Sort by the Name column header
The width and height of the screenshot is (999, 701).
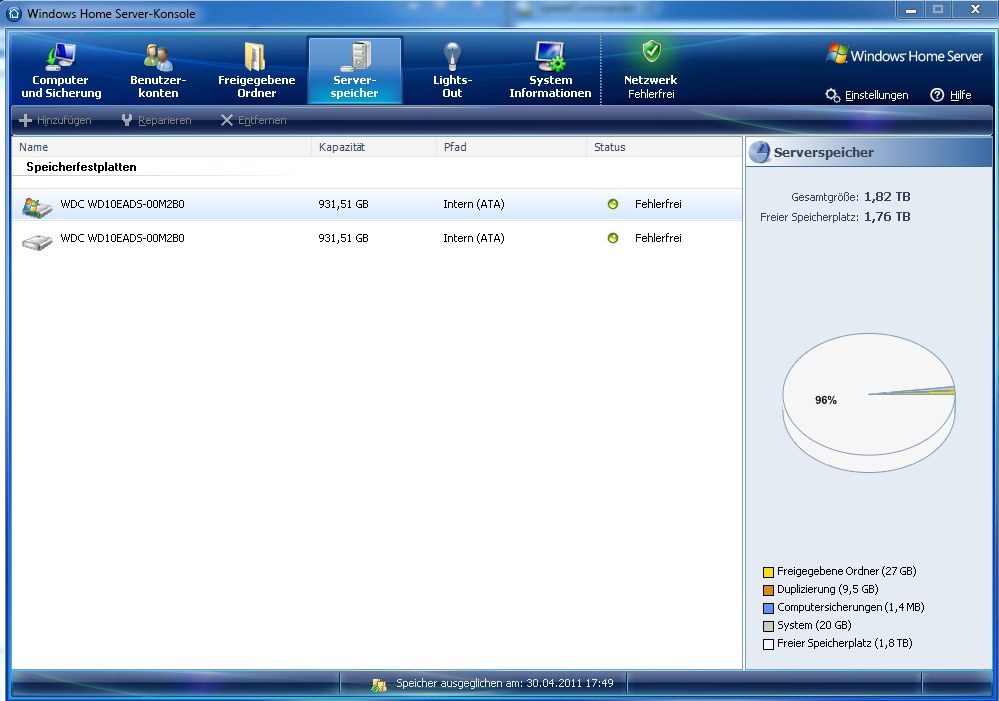[162, 147]
